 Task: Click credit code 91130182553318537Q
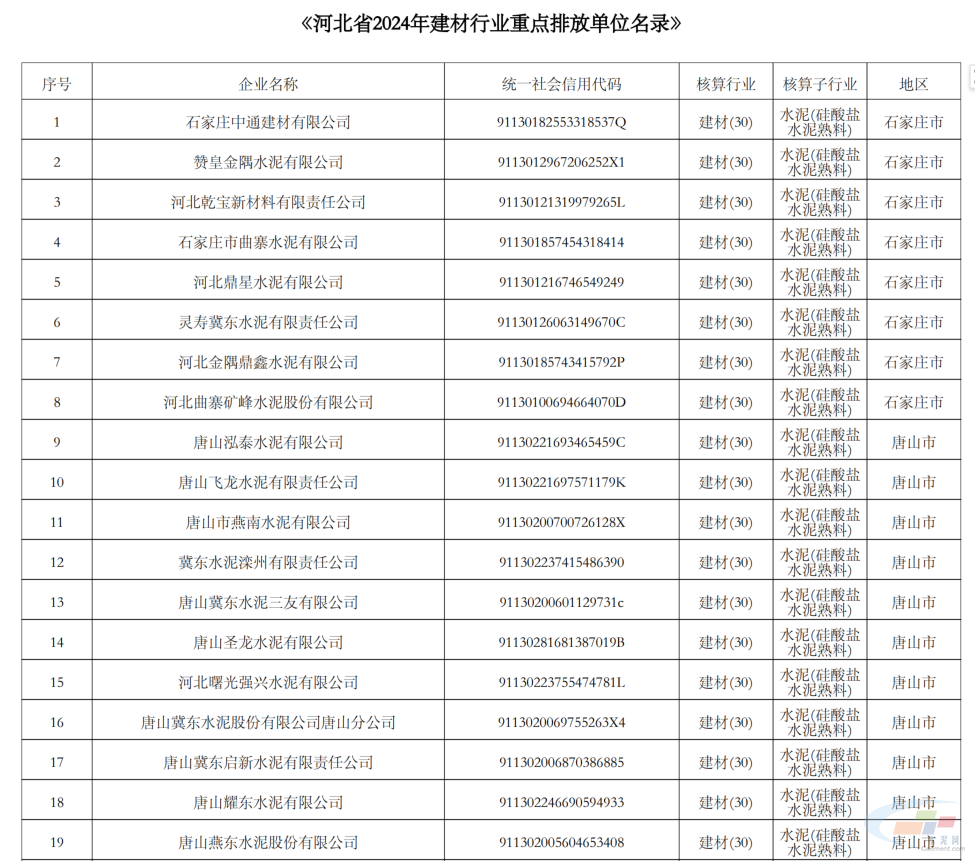click(x=561, y=122)
